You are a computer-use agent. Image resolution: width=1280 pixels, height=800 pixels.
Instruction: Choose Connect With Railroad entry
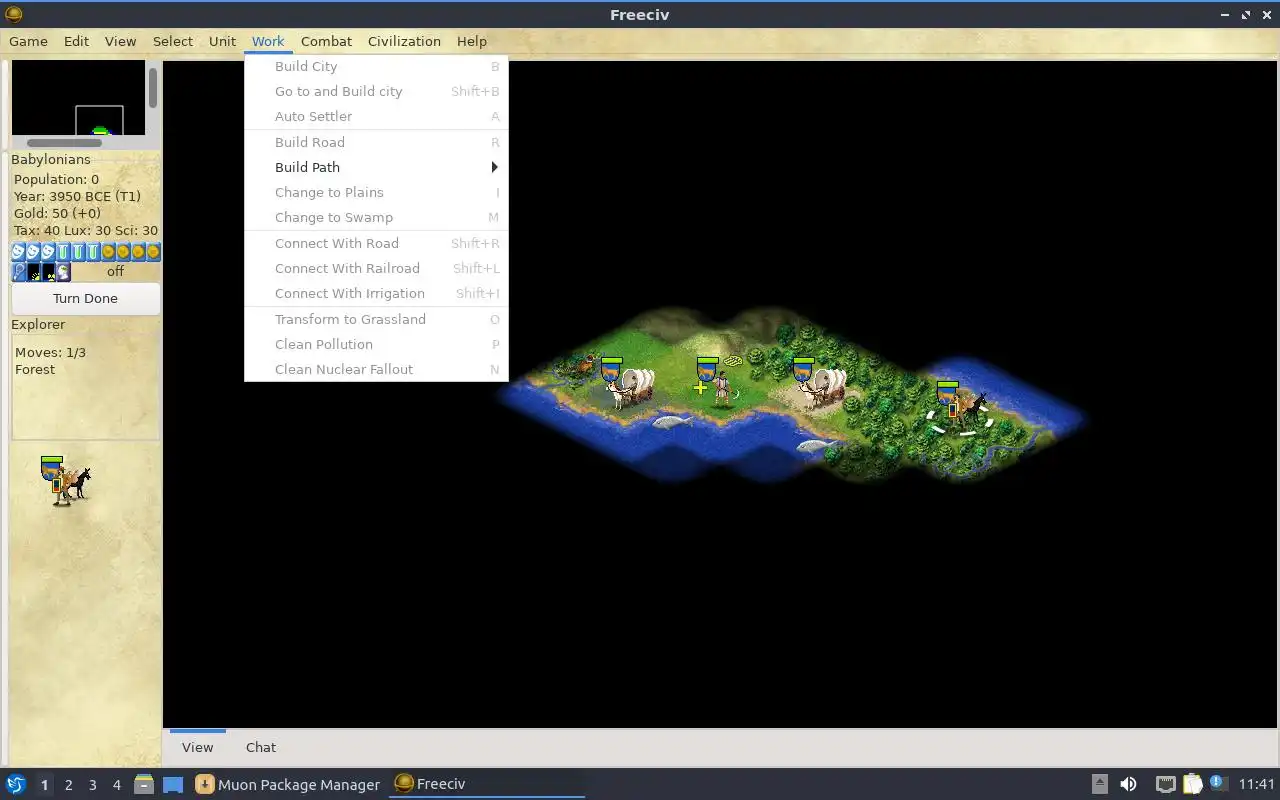(376, 268)
